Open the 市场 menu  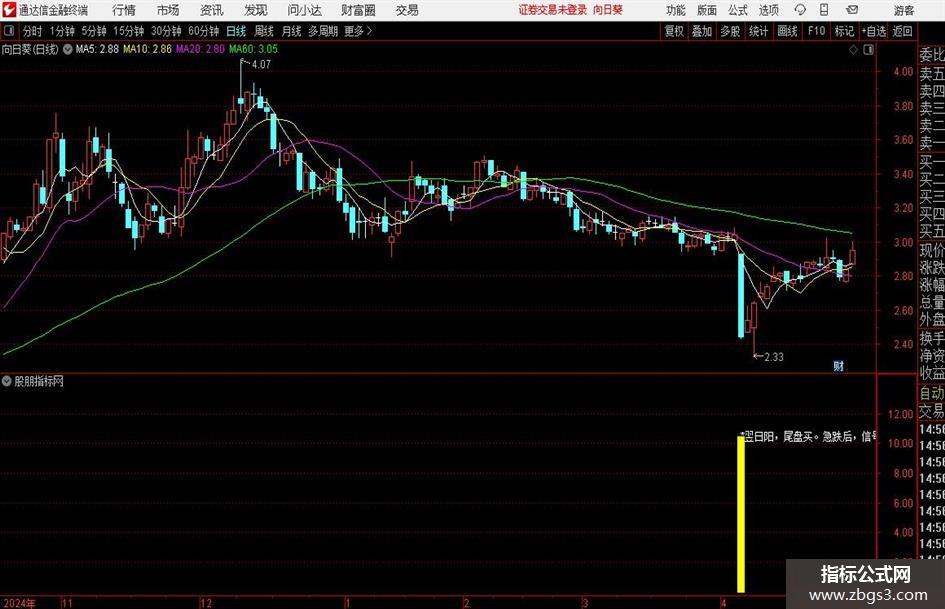[x=168, y=10]
